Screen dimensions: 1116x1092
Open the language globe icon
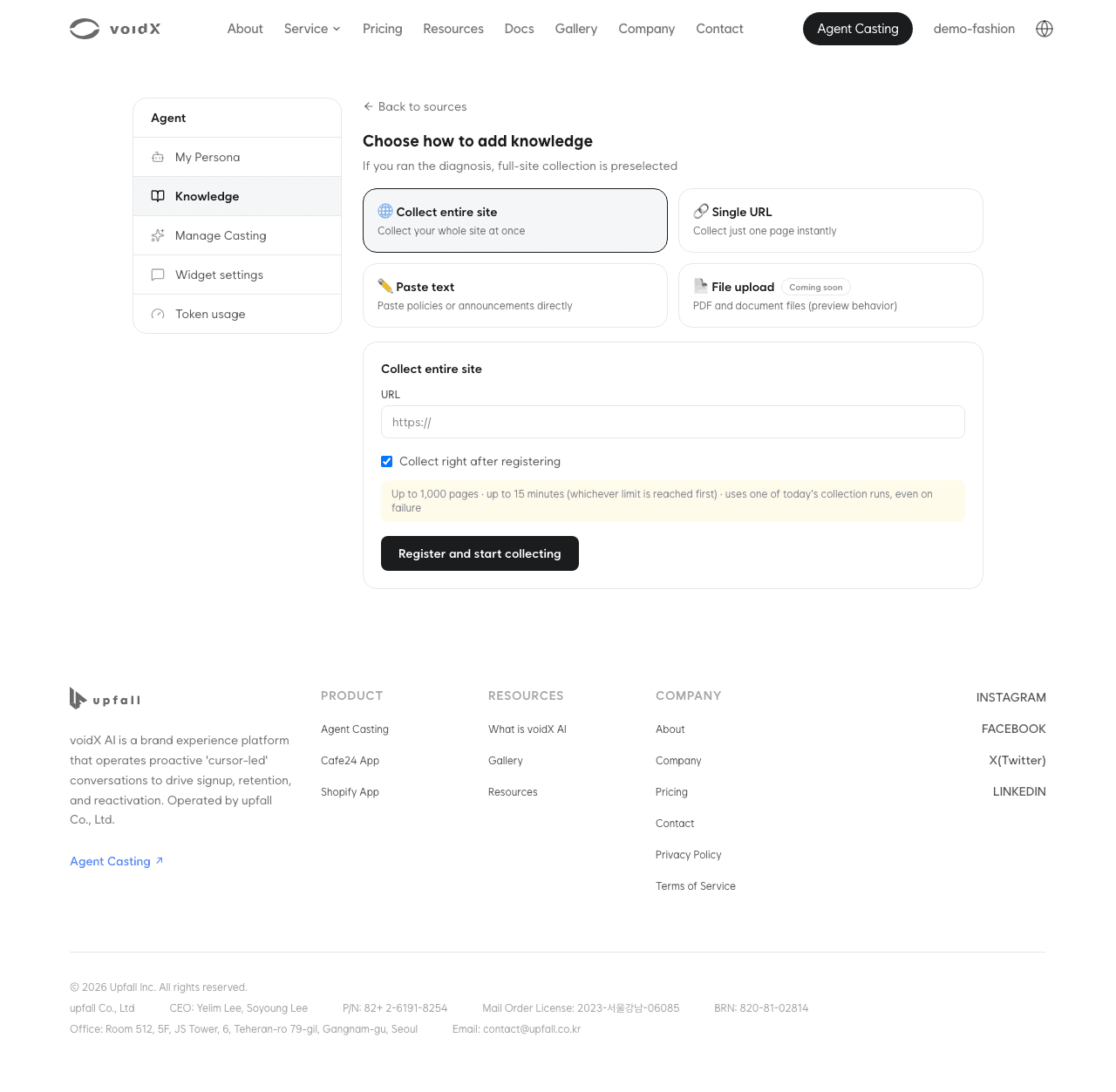click(x=1045, y=29)
